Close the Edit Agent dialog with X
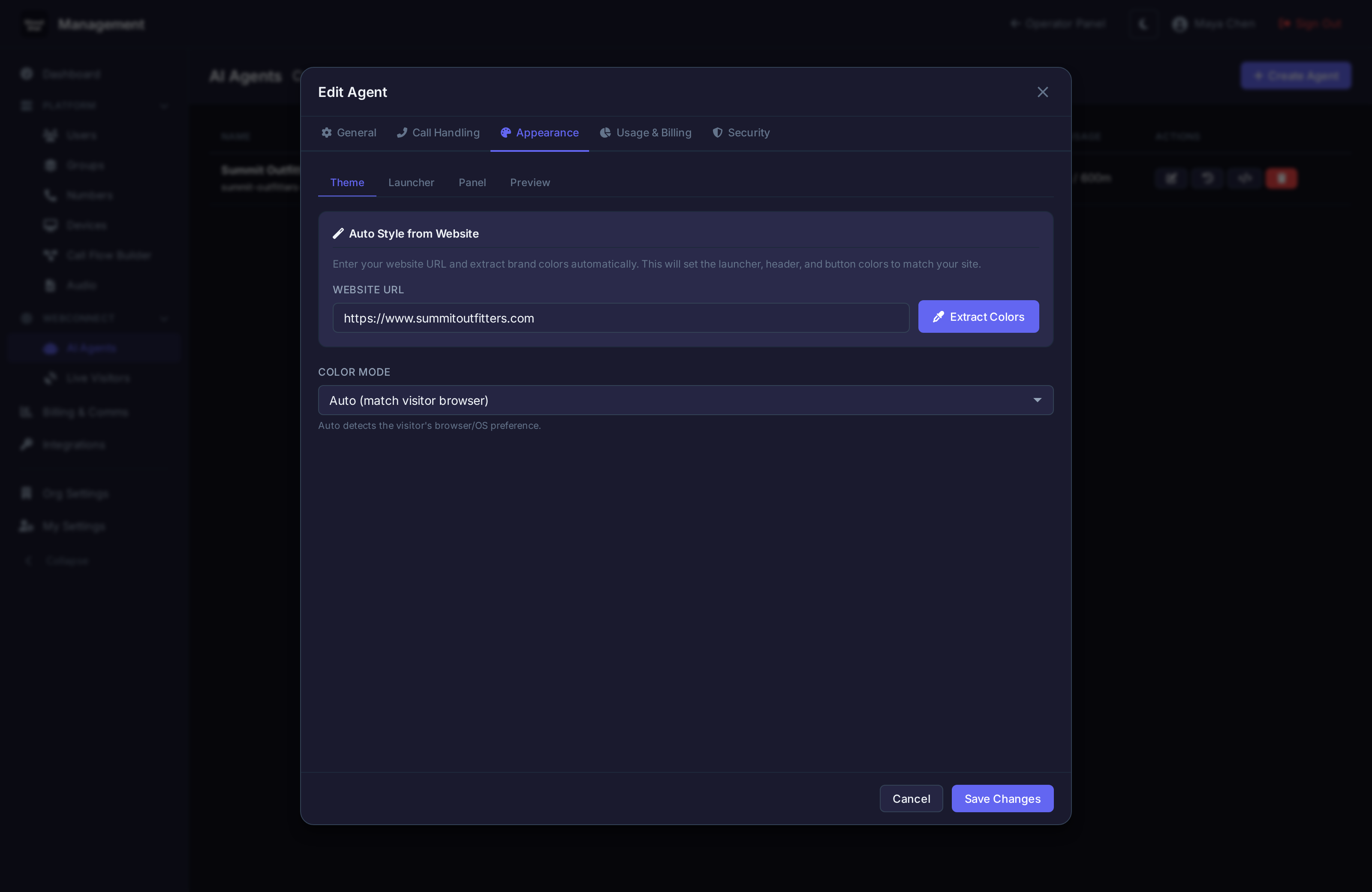 1043,92
